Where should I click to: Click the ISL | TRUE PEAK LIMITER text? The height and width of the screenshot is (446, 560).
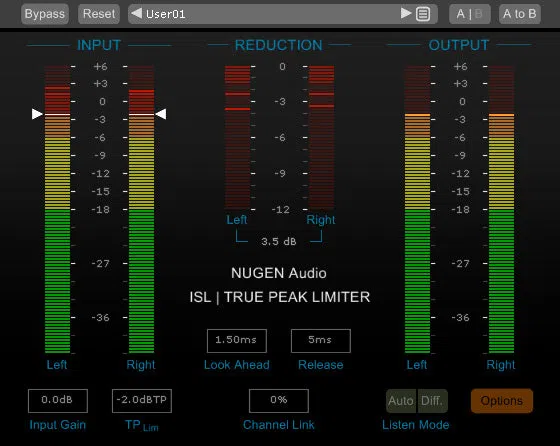click(x=280, y=297)
